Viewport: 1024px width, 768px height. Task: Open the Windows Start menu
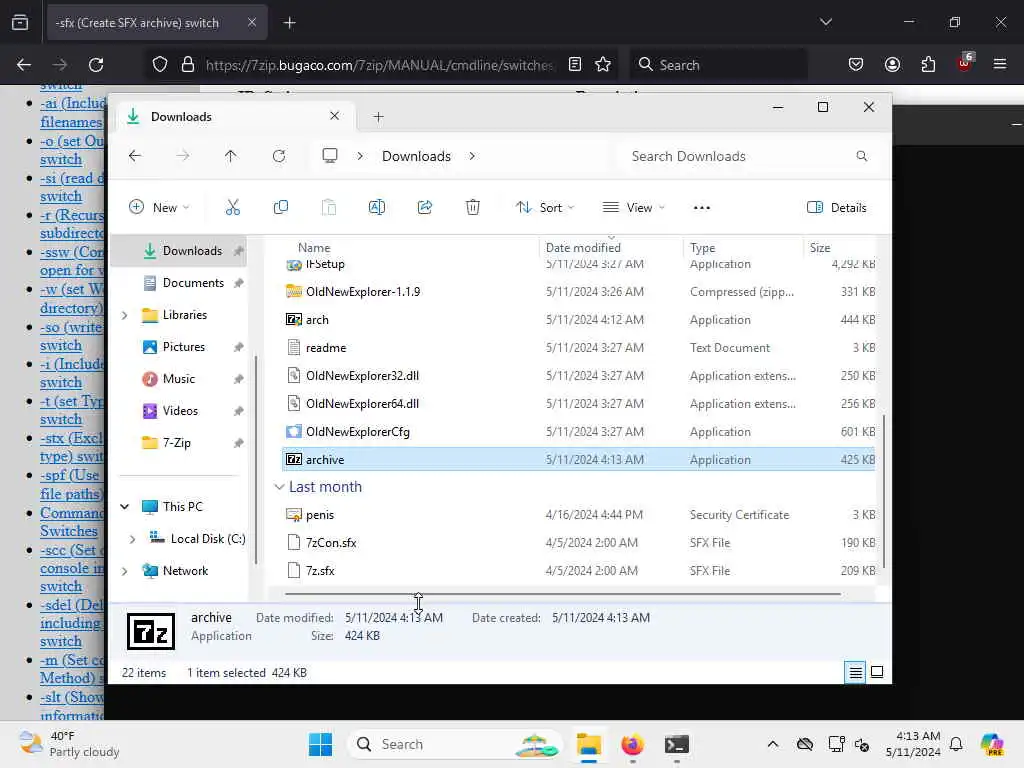pos(320,744)
